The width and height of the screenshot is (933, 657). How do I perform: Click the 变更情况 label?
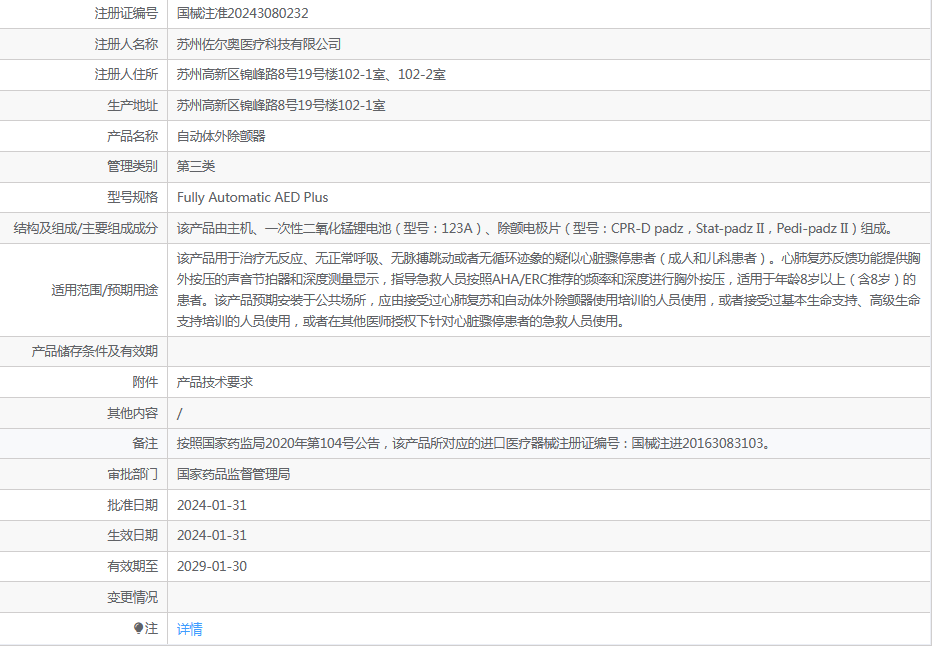(x=133, y=597)
